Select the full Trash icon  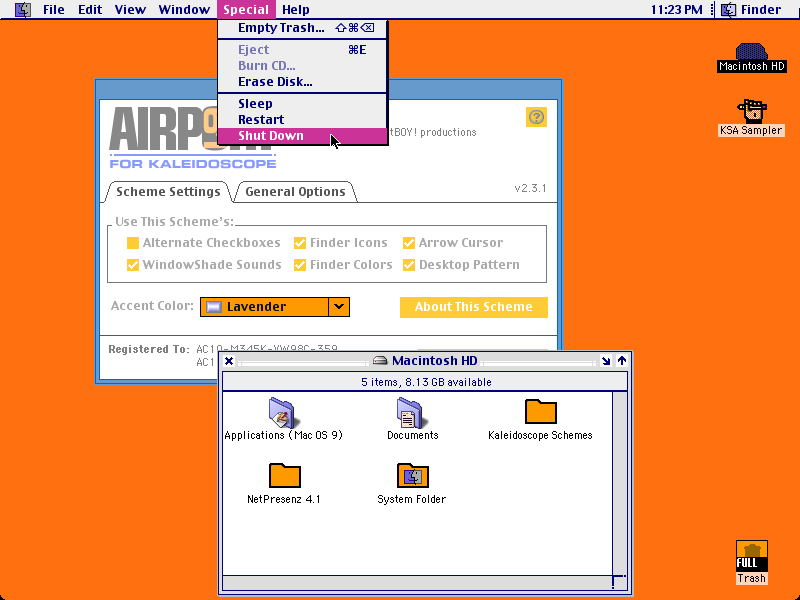[x=752, y=557]
